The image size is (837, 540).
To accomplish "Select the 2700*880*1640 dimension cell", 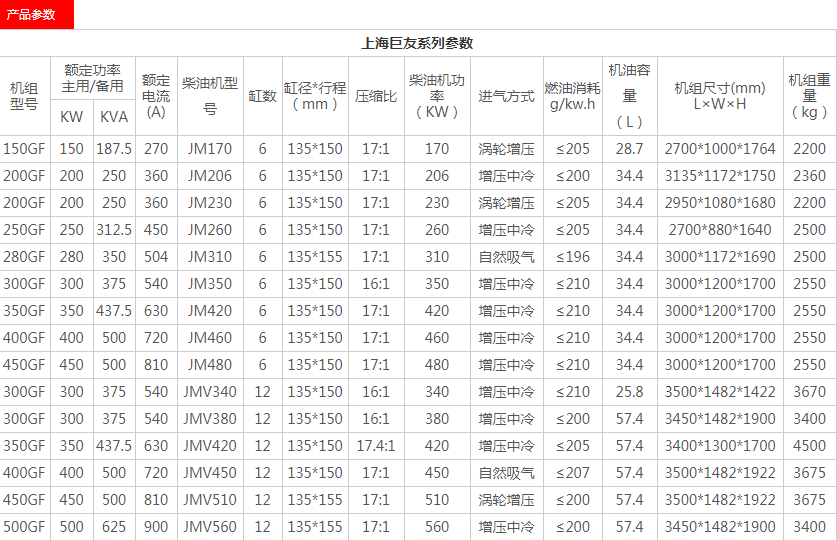I will 720,230.
